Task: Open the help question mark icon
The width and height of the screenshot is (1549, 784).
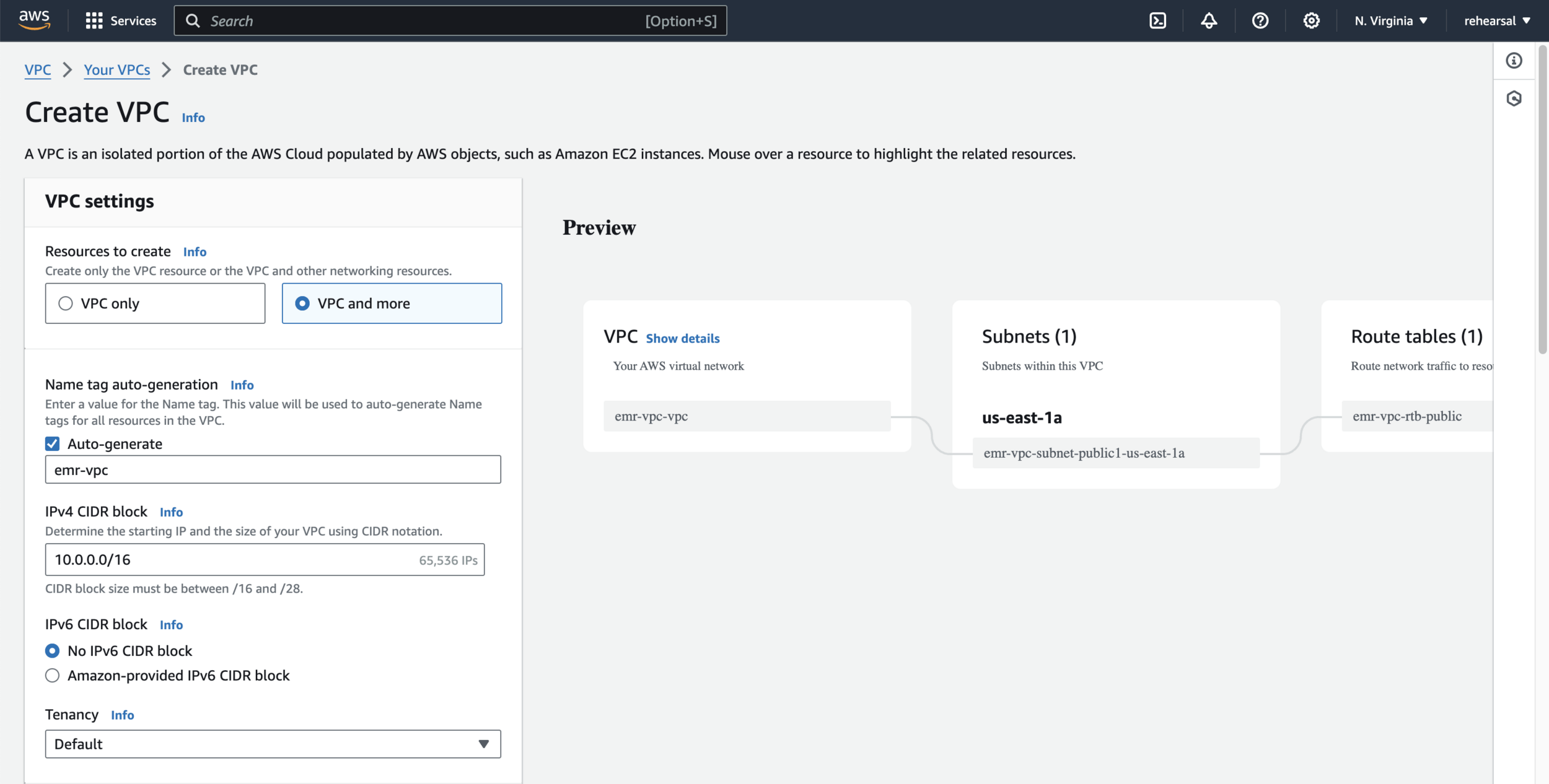Action: (x=1260, y=21)
